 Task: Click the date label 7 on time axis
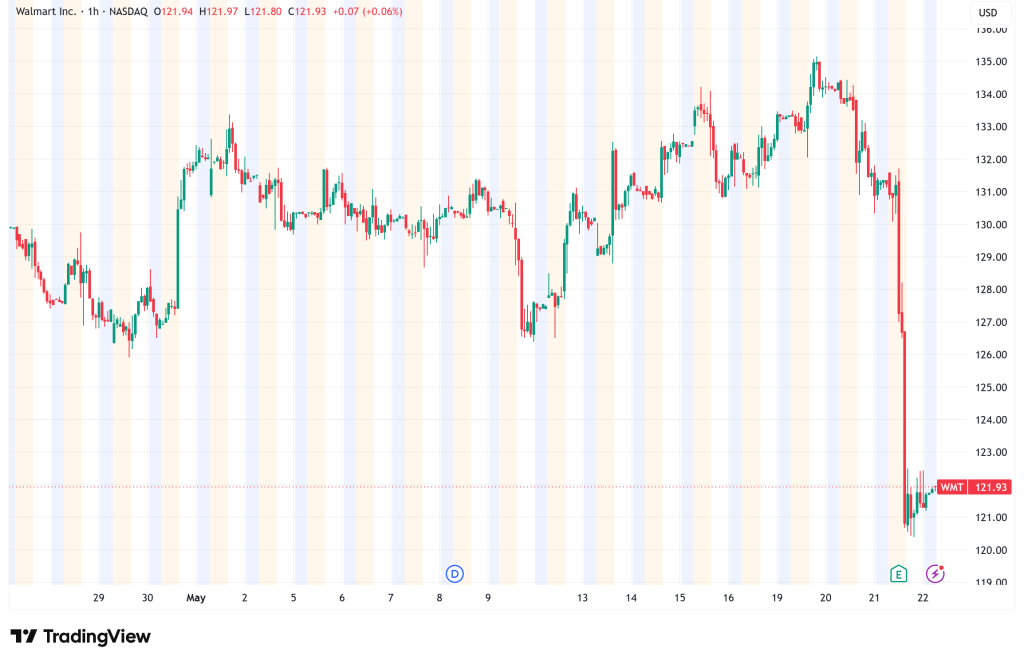point(391,598)
